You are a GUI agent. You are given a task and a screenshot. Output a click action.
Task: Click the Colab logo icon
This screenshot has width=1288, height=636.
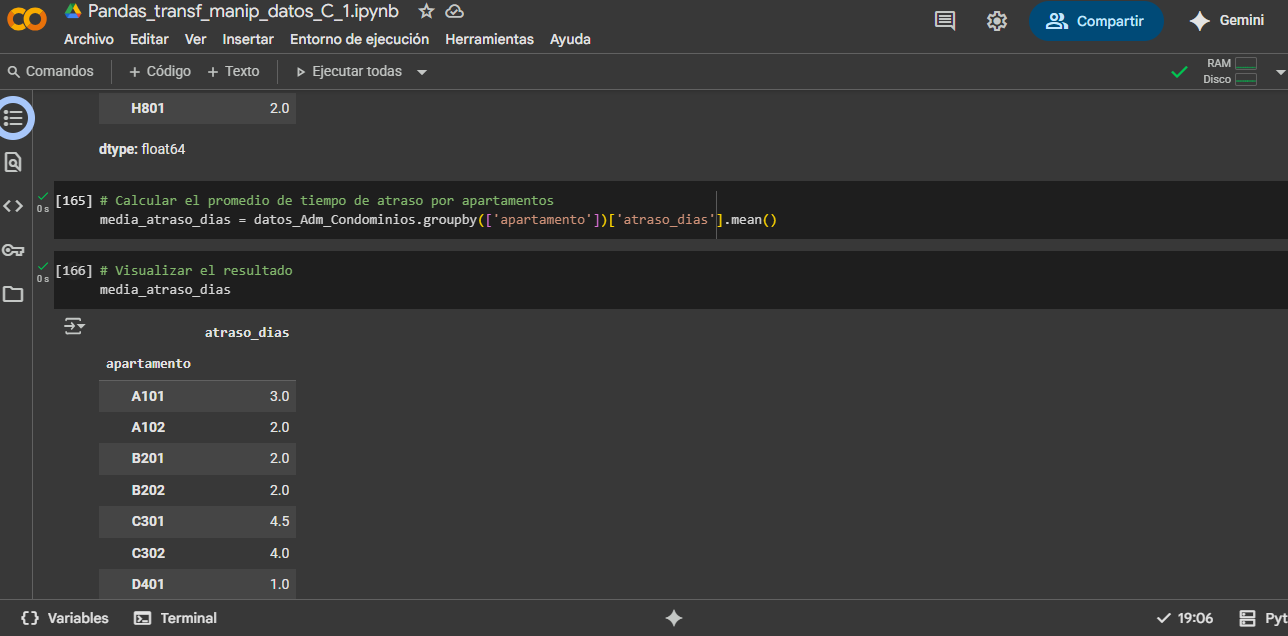[27, 21]
